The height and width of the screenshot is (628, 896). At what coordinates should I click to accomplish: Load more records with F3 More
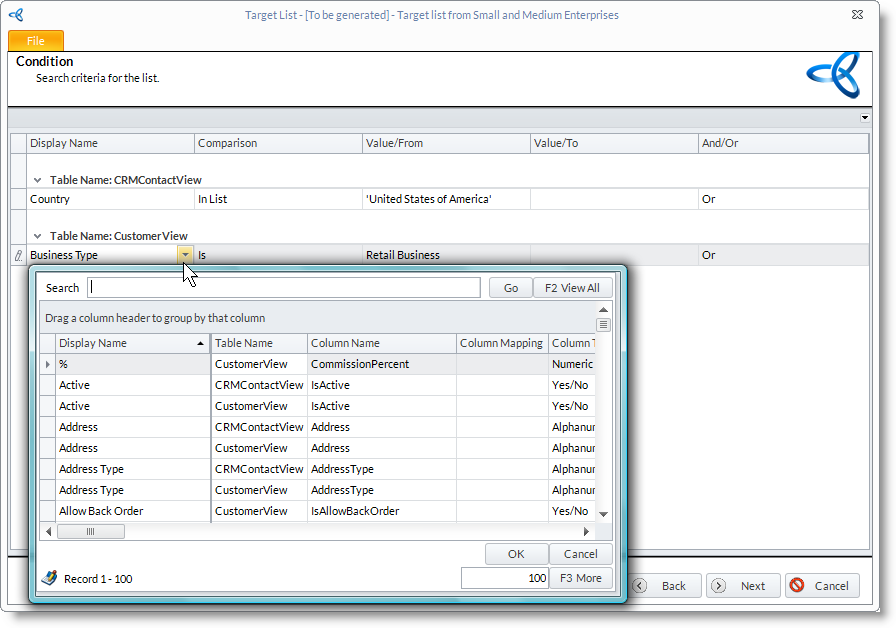pyautogui.click(x=580, y=578)
